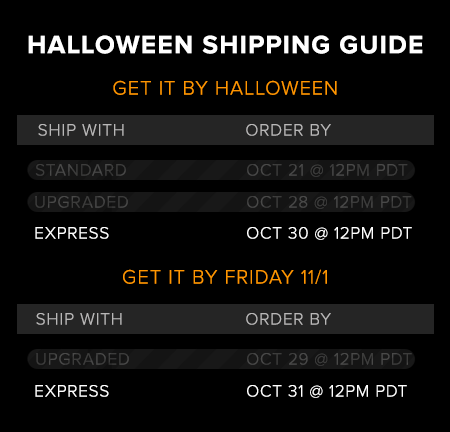Click the second Ship With column header
450x432 pixels.
(79, 319)
